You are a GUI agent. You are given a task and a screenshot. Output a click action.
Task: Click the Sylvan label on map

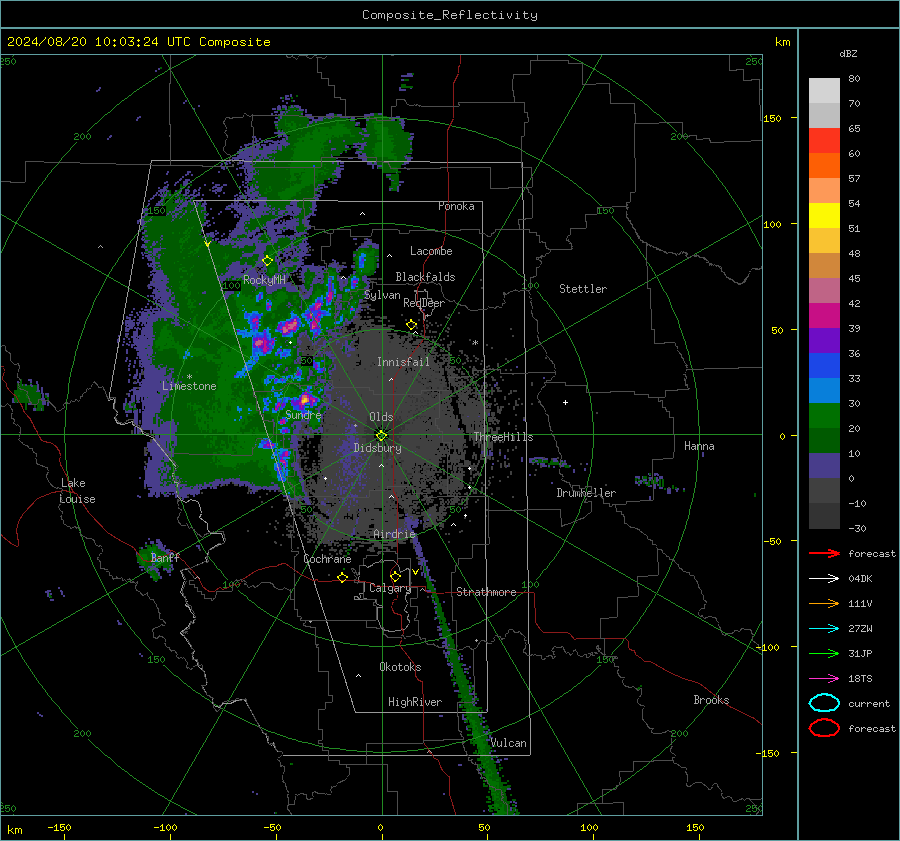(x=382, y=295)
